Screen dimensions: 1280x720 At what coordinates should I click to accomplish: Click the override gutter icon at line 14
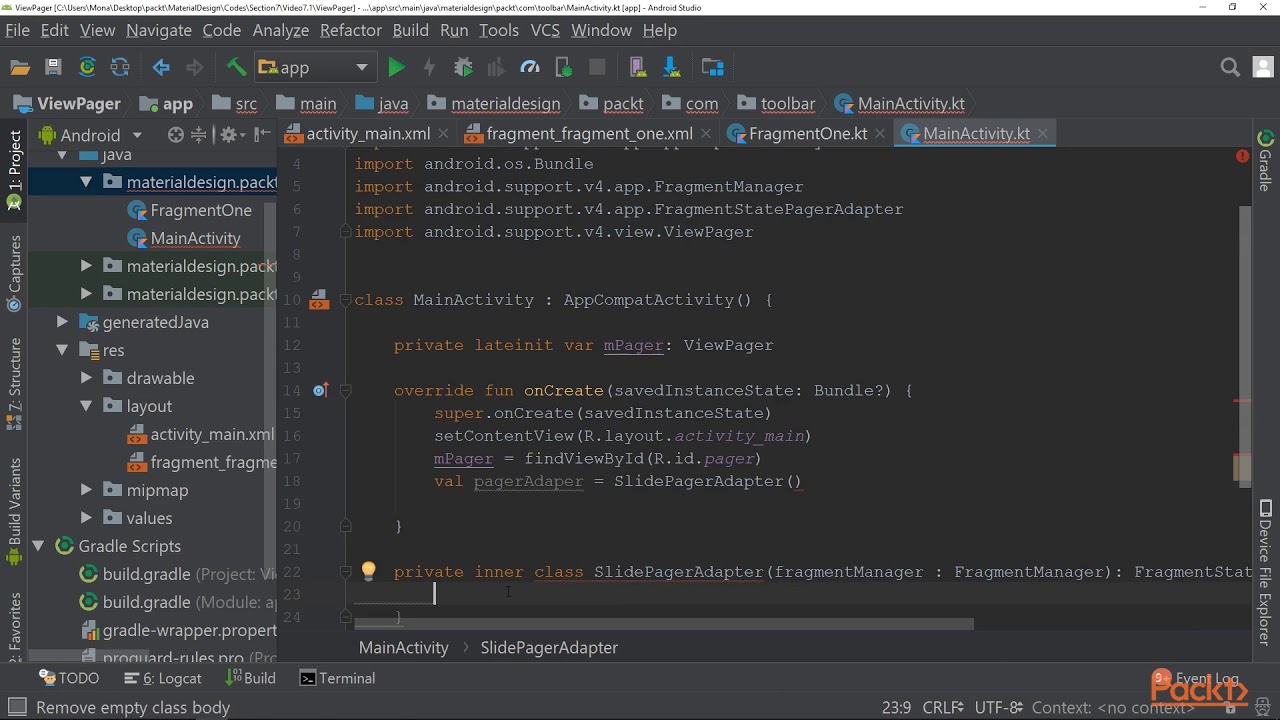point(320,390)
